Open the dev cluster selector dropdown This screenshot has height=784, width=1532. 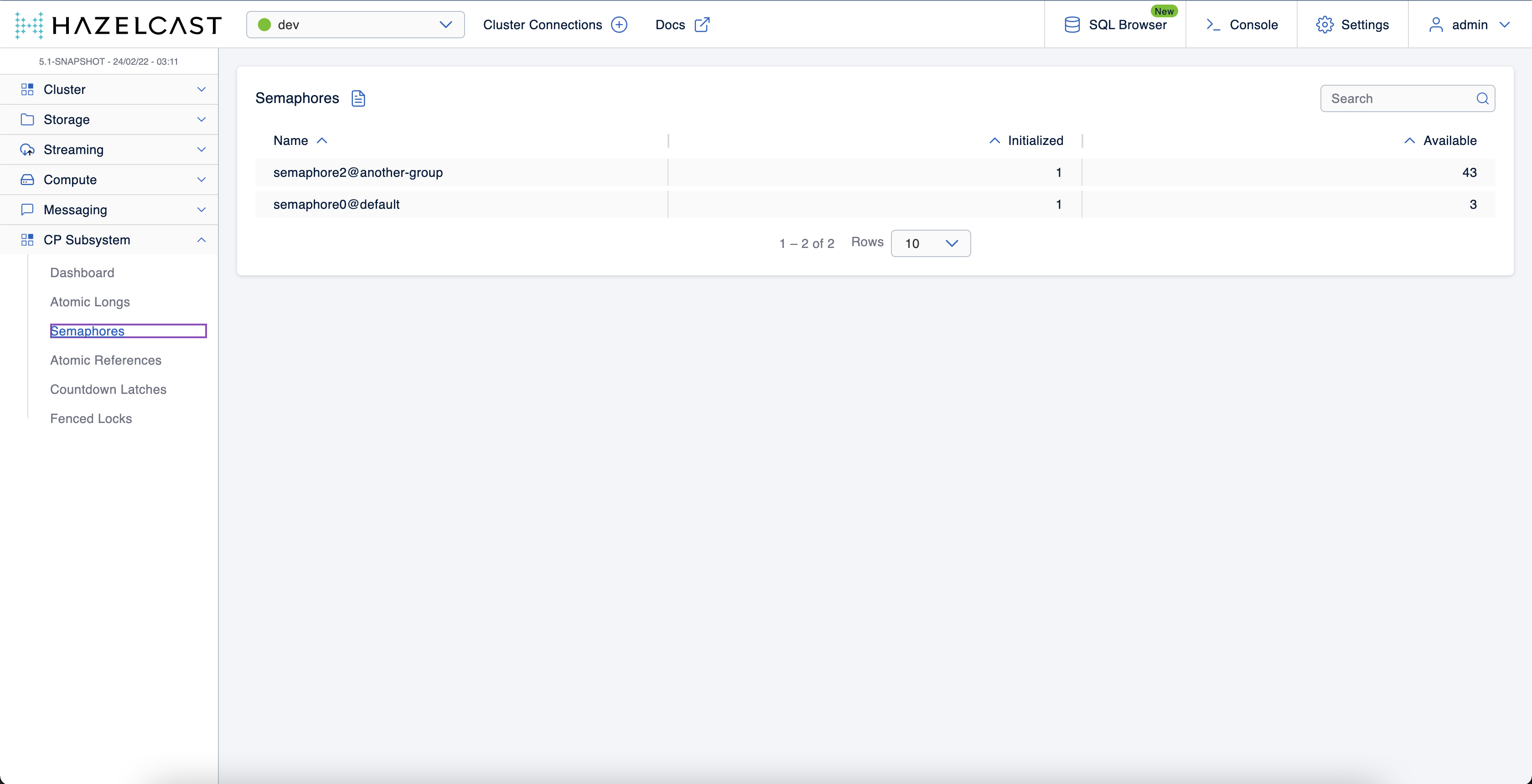click(355, 25)
